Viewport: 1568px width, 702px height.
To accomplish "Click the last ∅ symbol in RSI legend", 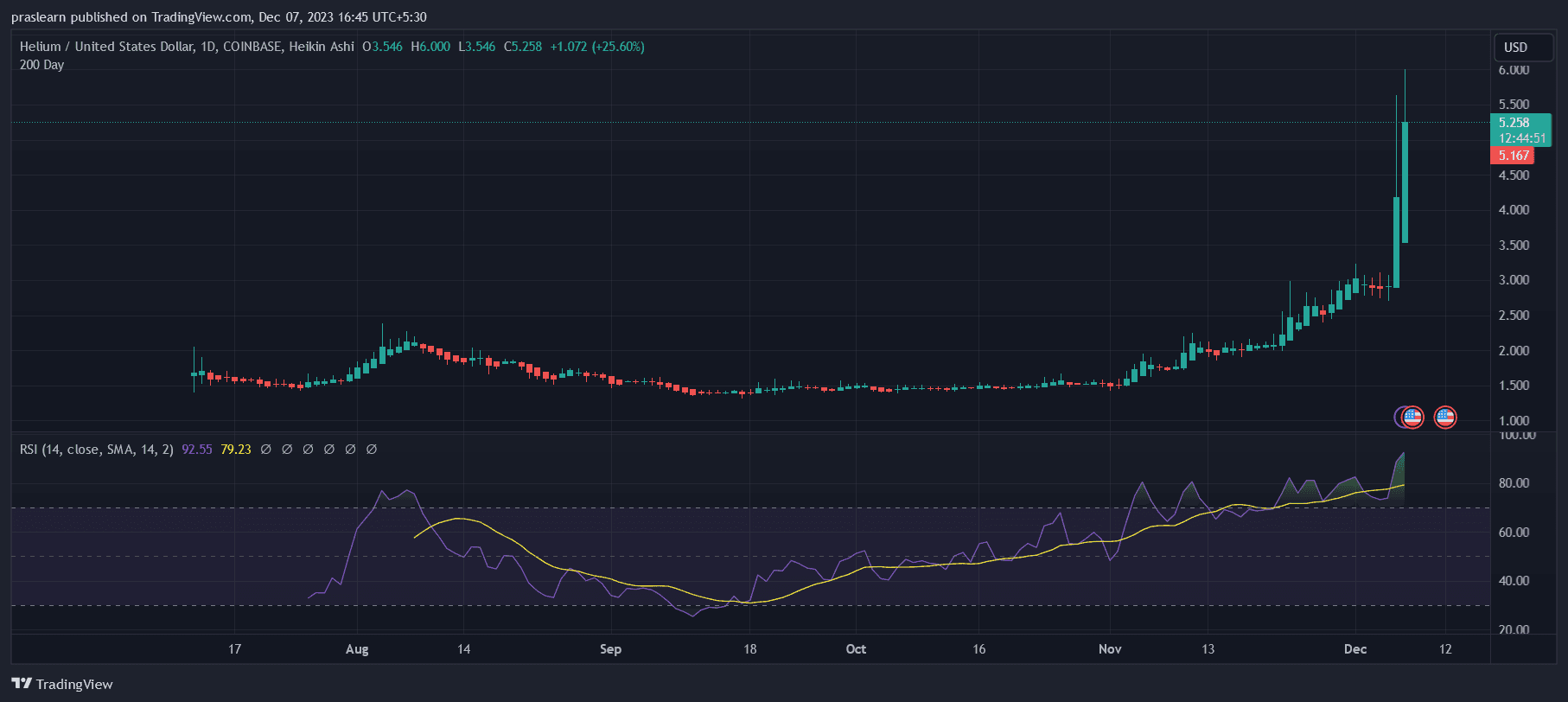I will [372, 450].
